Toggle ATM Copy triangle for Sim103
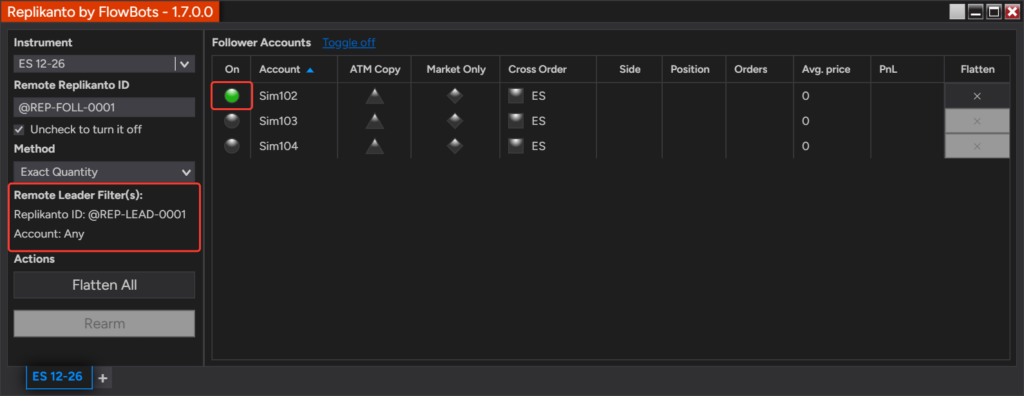 coord(374,121)
